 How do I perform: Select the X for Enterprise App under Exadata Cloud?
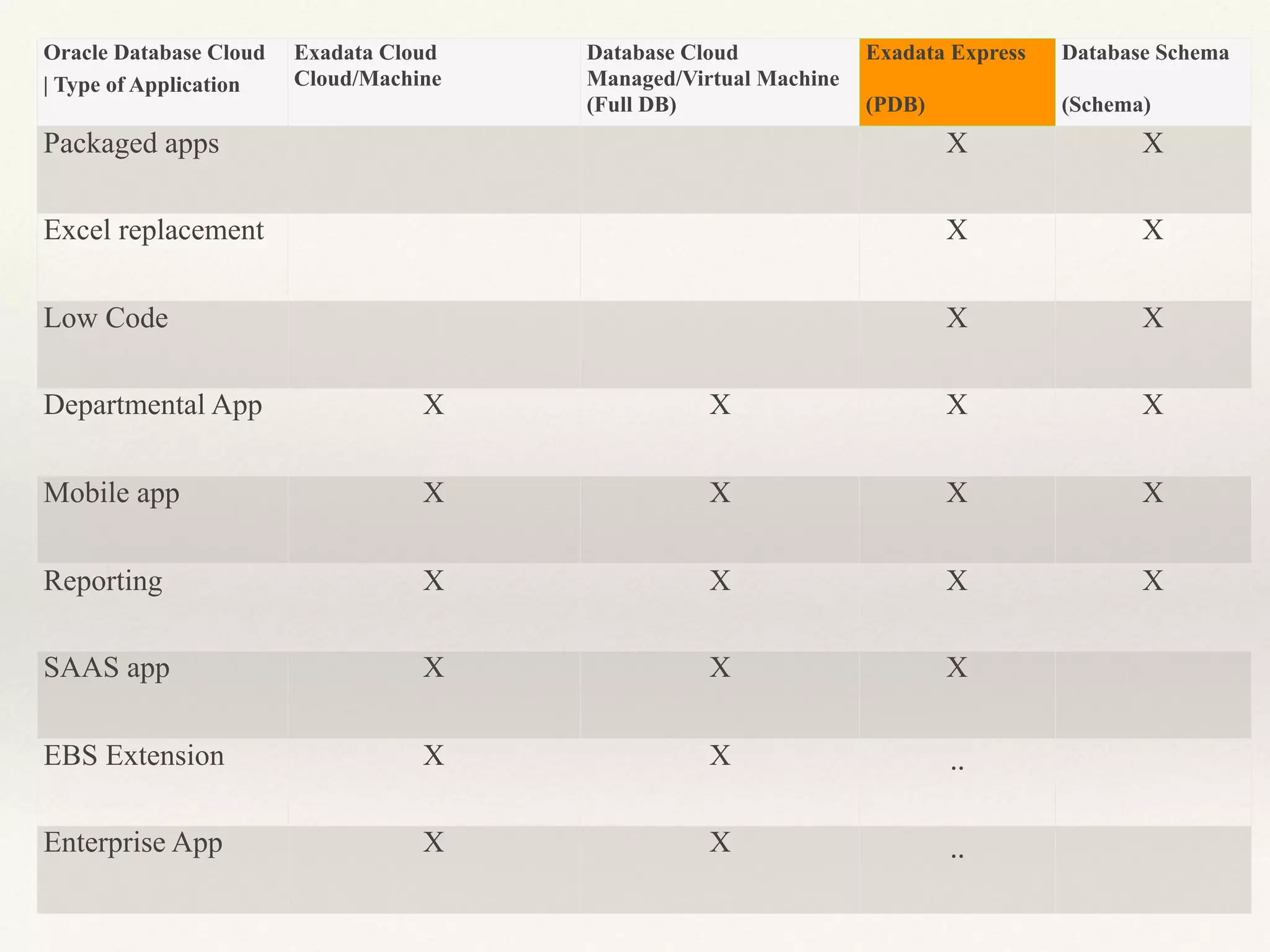[433, 843]
